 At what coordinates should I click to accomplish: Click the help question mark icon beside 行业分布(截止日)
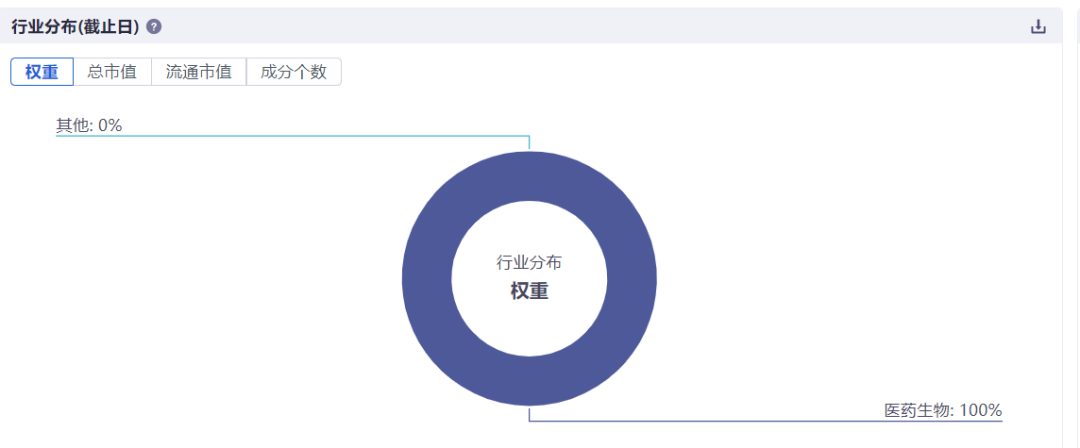[154, 27]
